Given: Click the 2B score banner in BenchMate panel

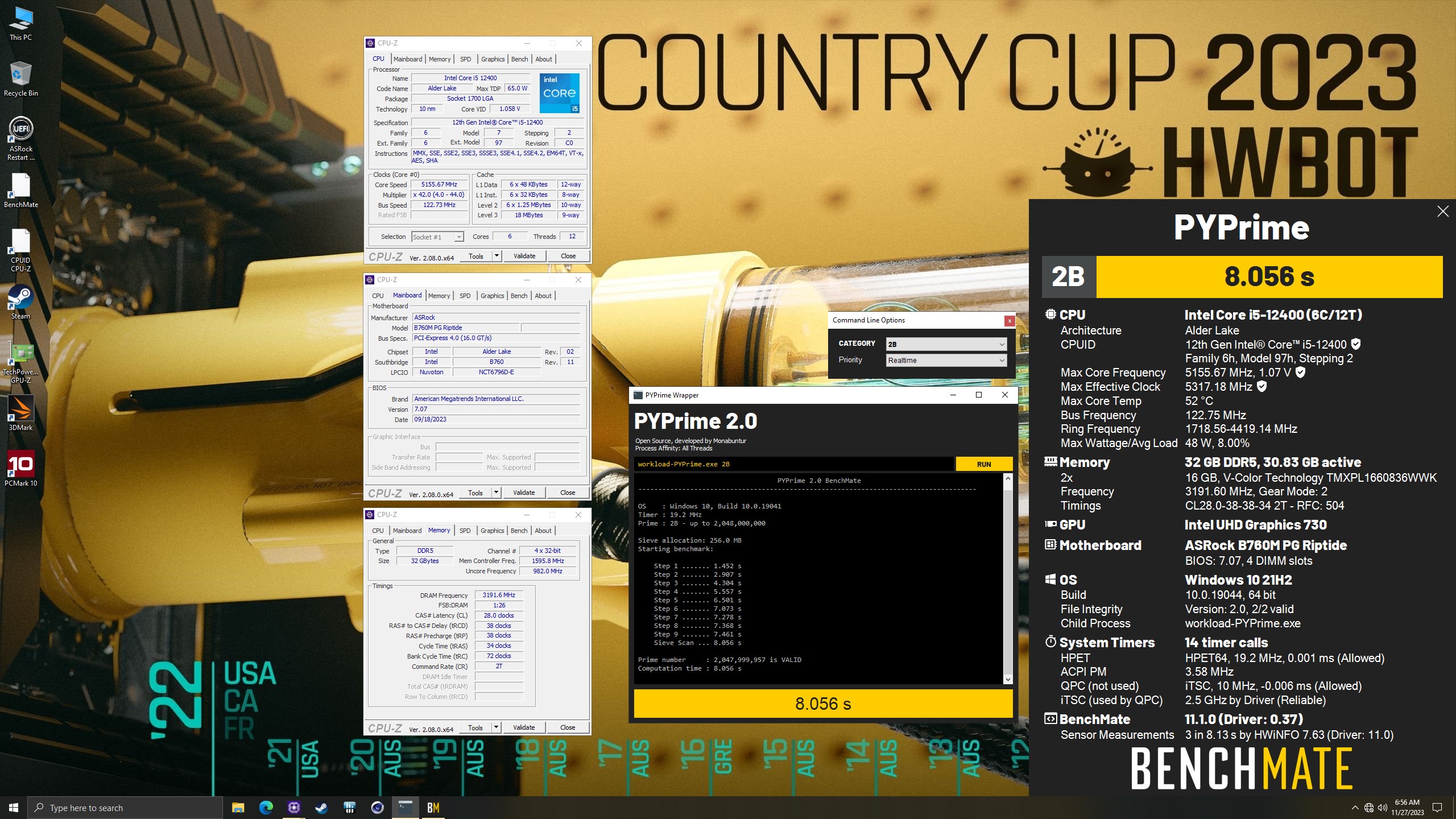Looking at the screenshot, I should [1242, 277].
